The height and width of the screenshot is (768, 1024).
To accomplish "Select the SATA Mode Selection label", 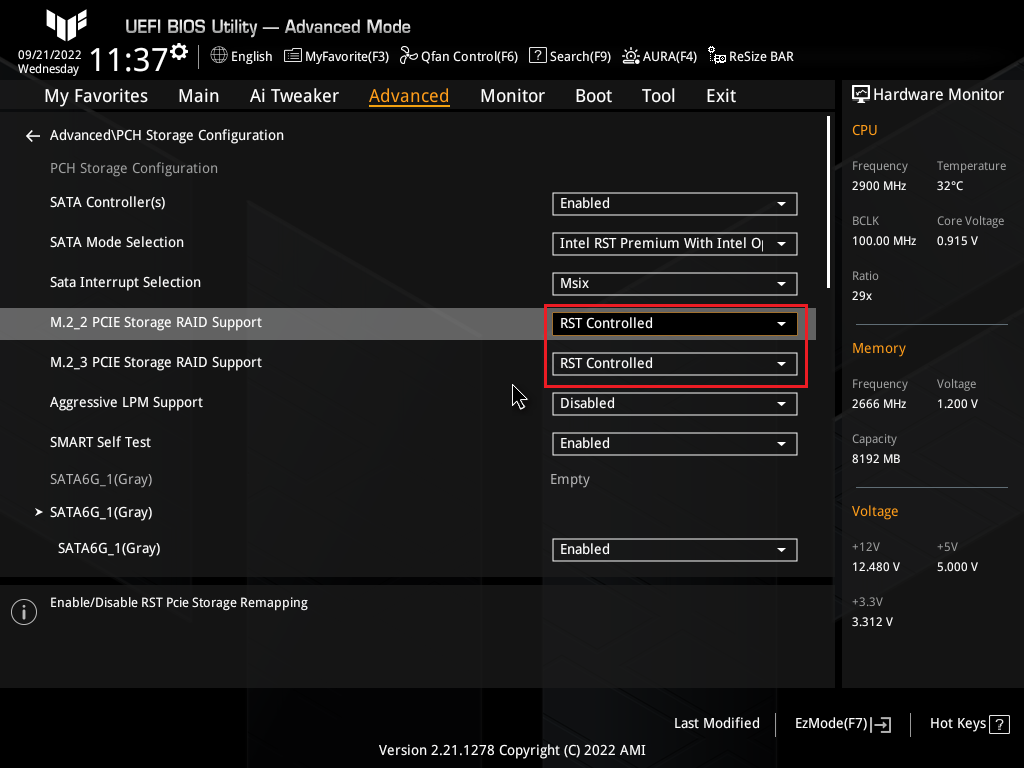I will 117,242.
